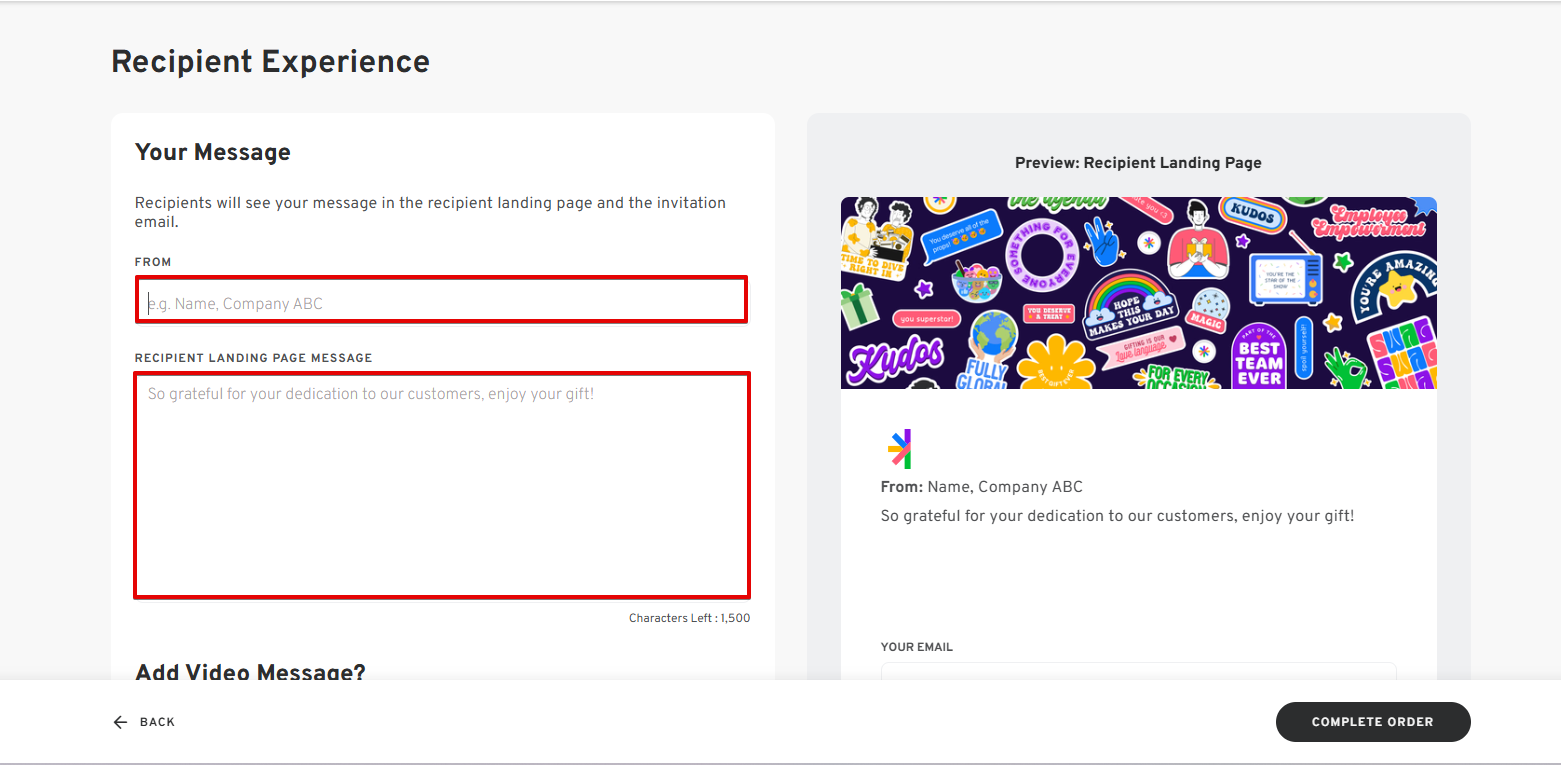Click the back arrow icon

tap(120, 722)
